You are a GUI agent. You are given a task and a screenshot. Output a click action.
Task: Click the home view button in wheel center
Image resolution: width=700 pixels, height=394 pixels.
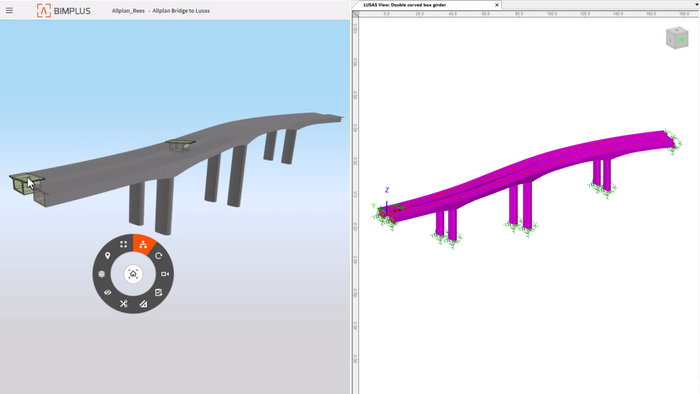point(133,274)
